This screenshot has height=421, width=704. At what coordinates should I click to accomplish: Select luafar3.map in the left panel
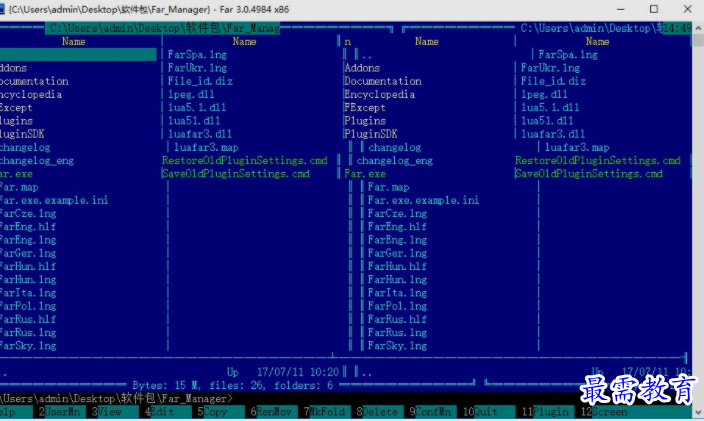click(206, 148)
